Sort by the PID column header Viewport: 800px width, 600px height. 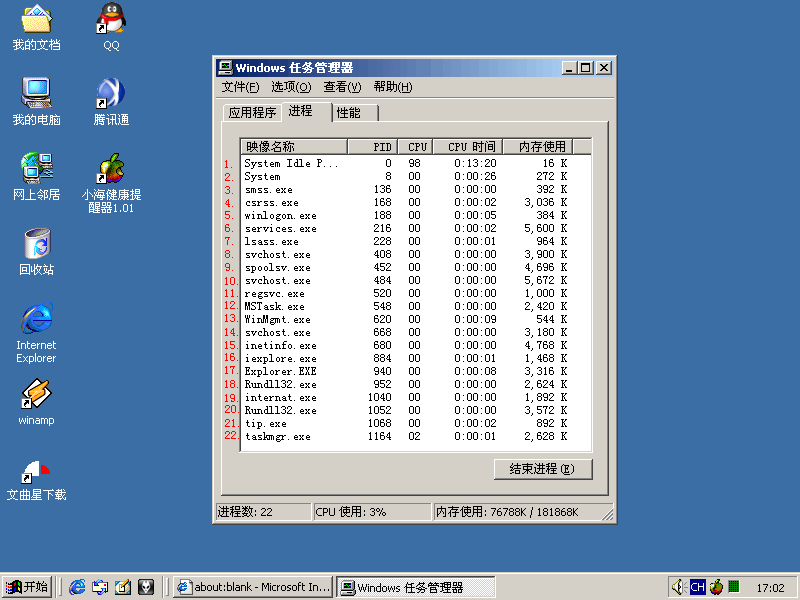coord(372,147)
